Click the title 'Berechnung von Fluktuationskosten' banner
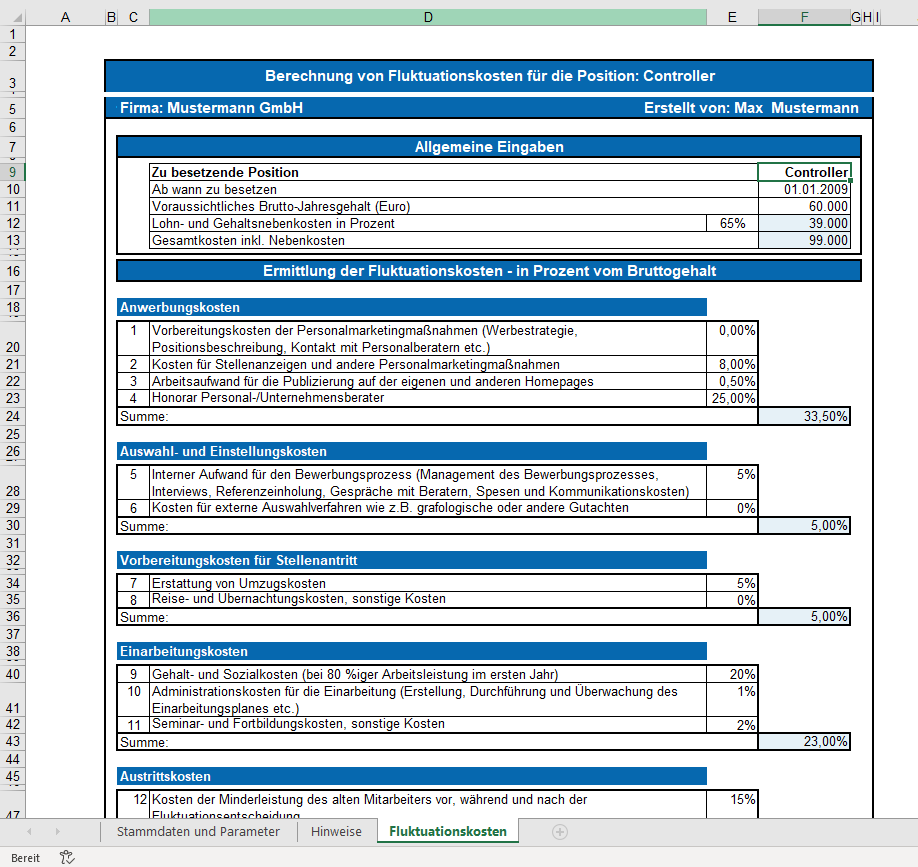 point(489,76)
